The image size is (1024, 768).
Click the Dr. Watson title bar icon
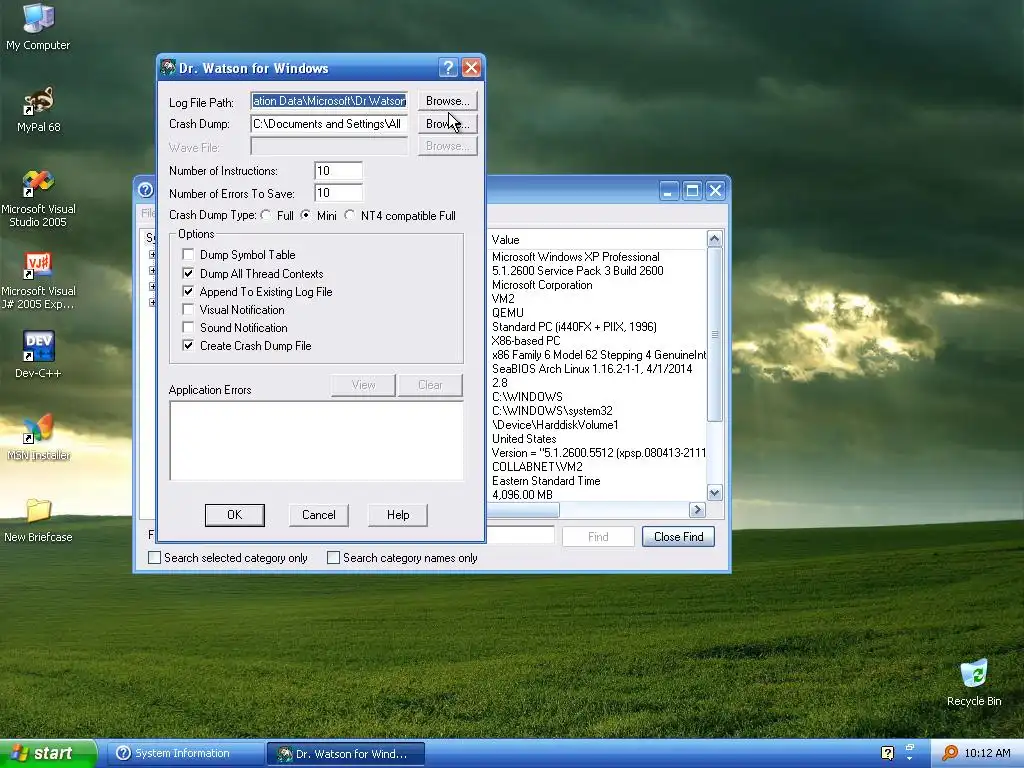coord(168,68)
